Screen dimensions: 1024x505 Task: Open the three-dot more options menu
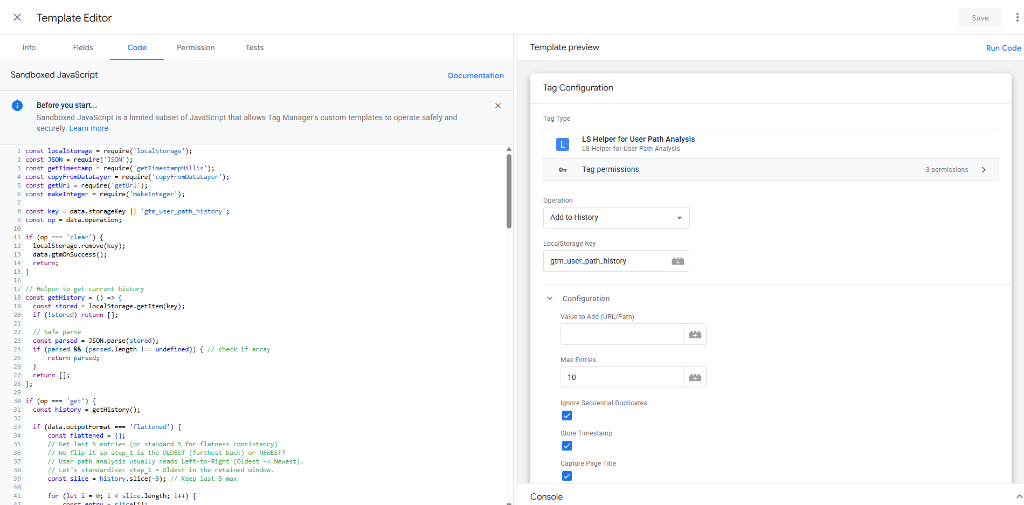tap(1016, 18)
